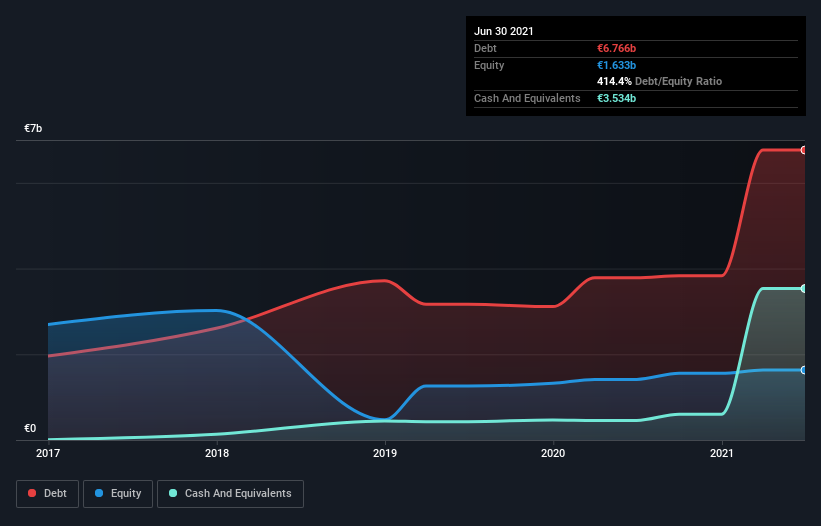
Task: Click the 2020 axis label
Action: pyautogui.click(x=553, y=453)
